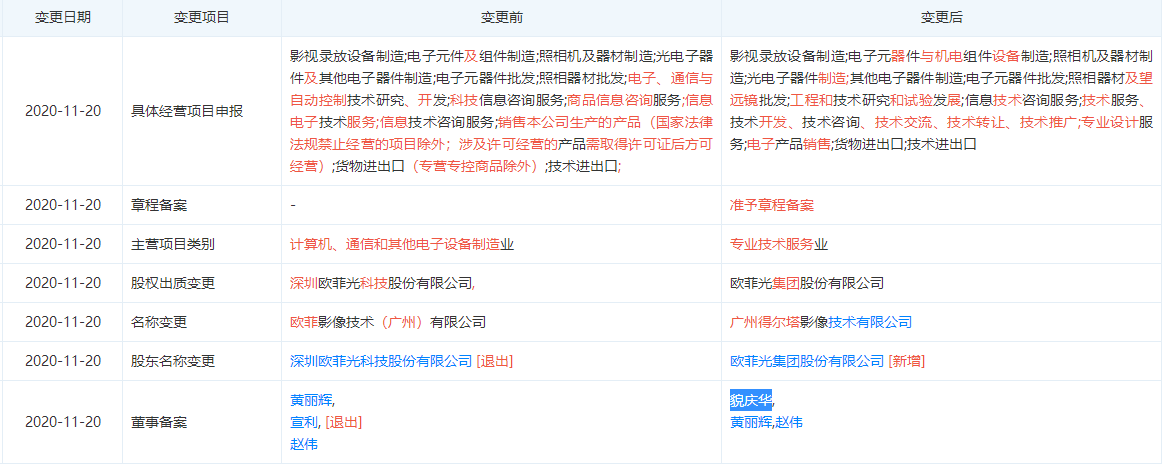Click [退出] tag next to 宣利
Image resolution: width=1164 pixels, height=464 pixels.
(x=343, y=422)
